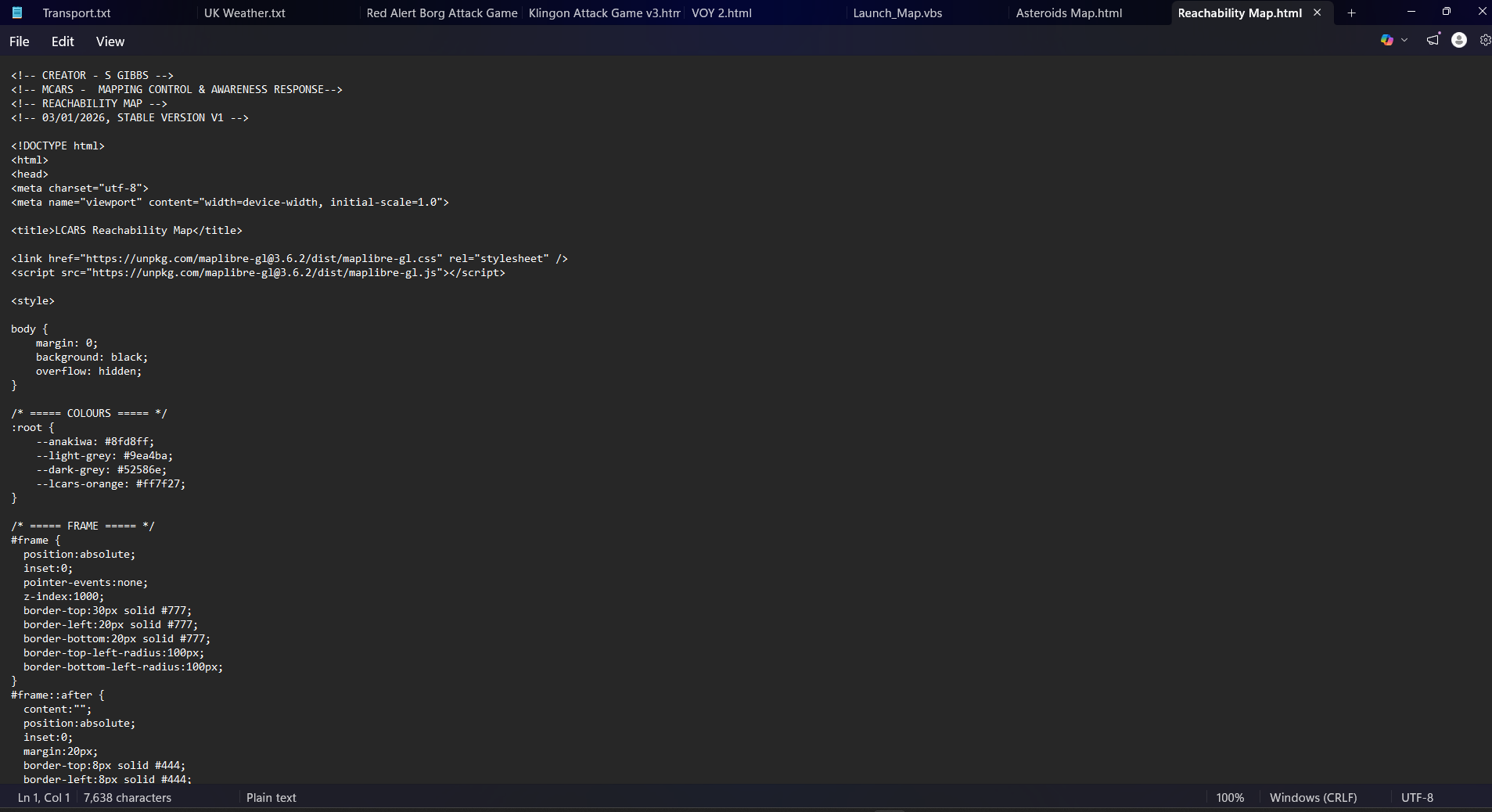
Task: Click the --dark-grey: #52586e; line
Action: point(101,470)
